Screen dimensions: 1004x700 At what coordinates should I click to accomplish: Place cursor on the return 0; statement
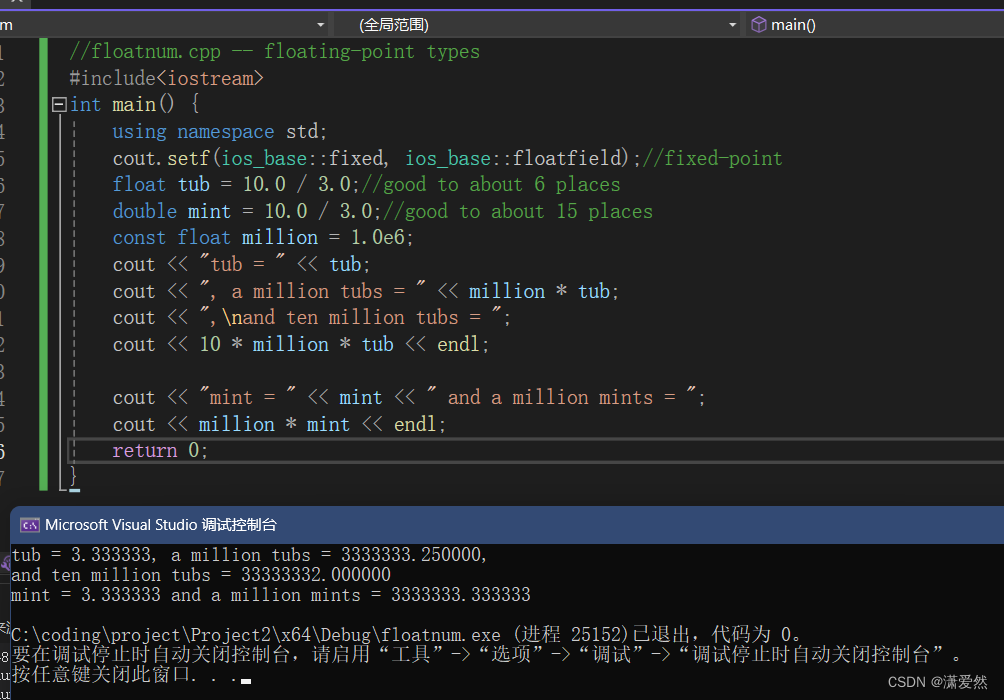(160, 450)
